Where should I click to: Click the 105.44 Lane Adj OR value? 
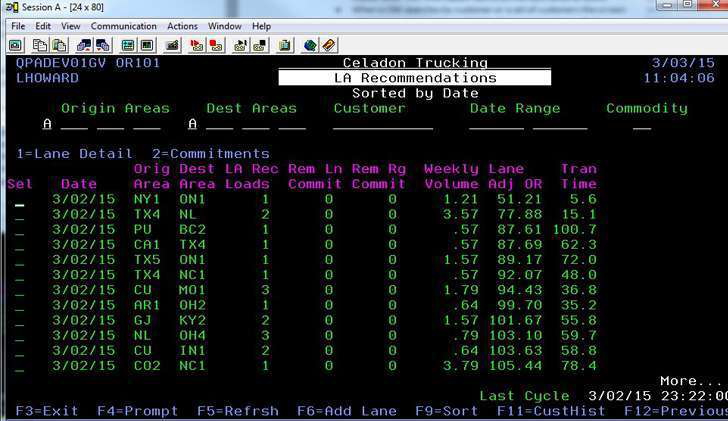[515, 366]
